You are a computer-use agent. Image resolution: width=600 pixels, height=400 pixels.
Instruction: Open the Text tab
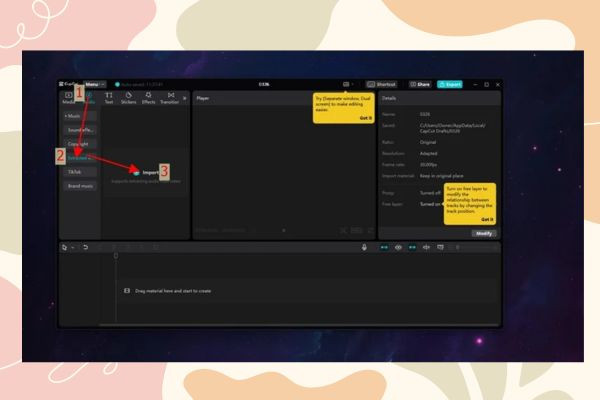pos(109,98)
